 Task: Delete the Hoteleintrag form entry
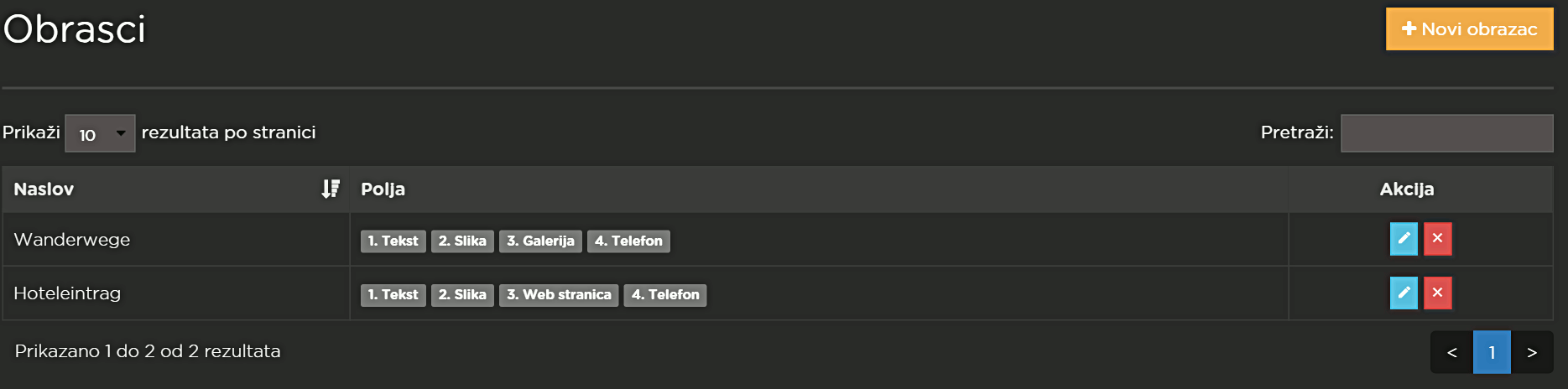point(1437,293)
